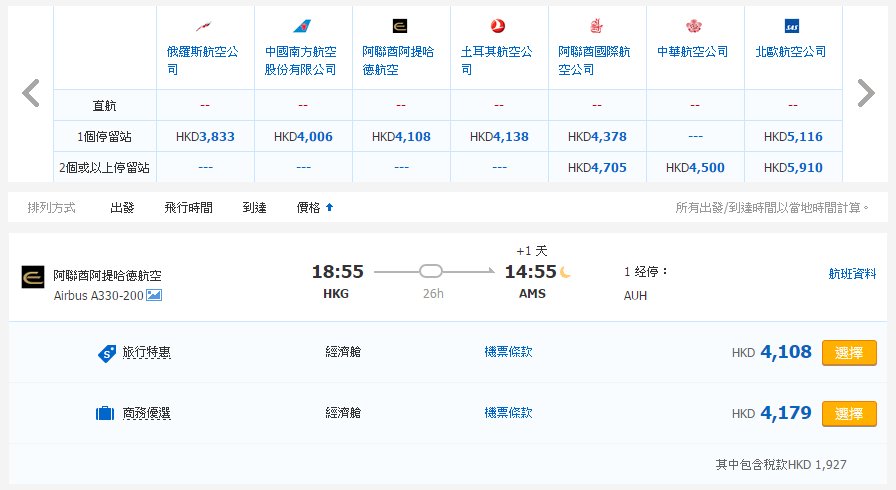Click the price sort ascending arrow
This screenshot has height=490, width=896.
click(x=329, y=208)
